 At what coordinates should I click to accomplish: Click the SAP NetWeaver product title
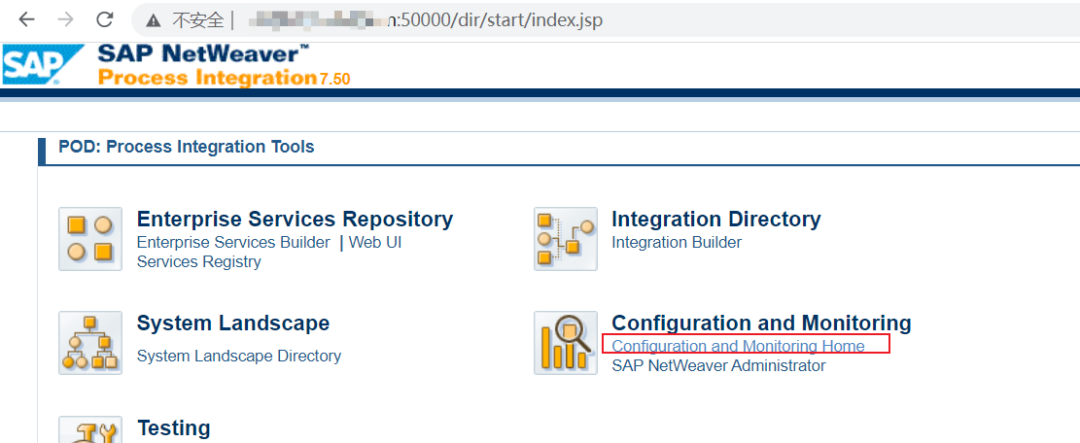click(204, 53)
